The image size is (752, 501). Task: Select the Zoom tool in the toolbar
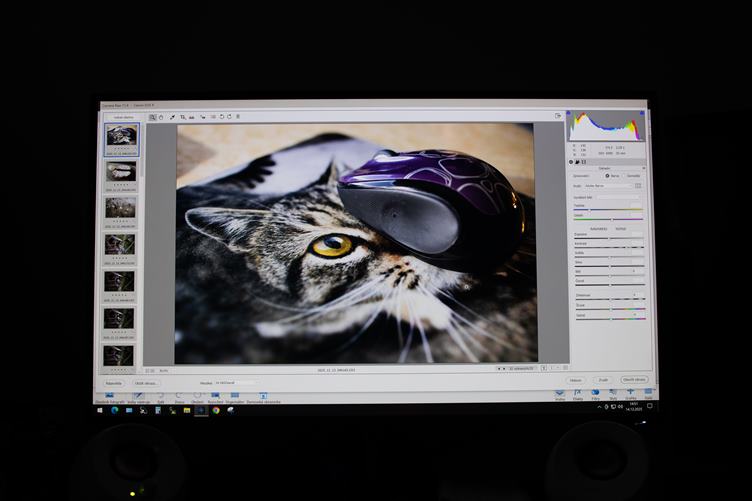click(x=153, y=117)
